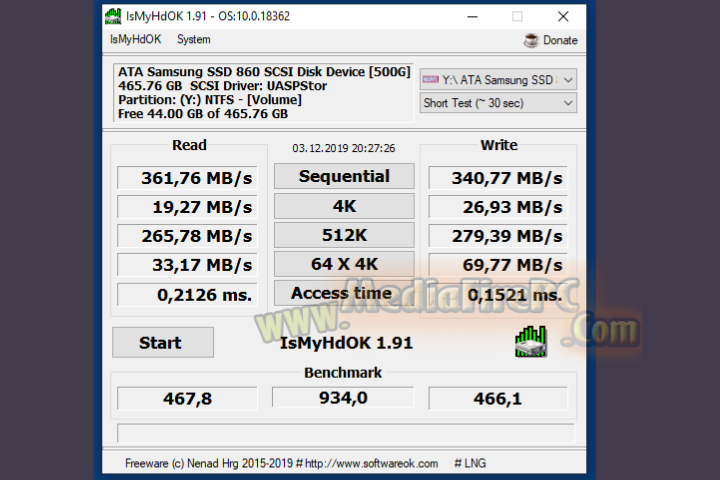Click the Access time button
This screenshot has width=720, height=480.
click(x=344, y=293)
